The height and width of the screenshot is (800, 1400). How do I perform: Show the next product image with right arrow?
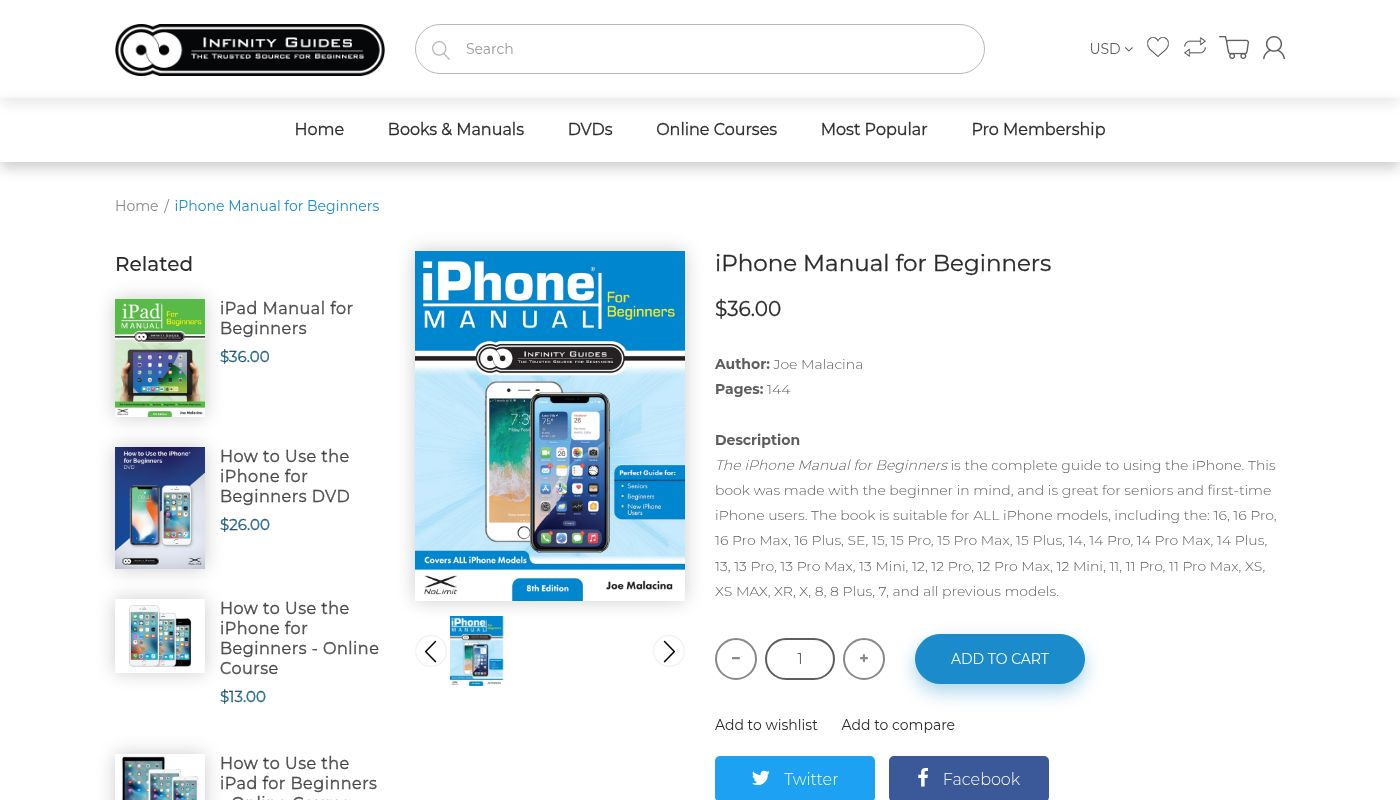pos(669,651)
